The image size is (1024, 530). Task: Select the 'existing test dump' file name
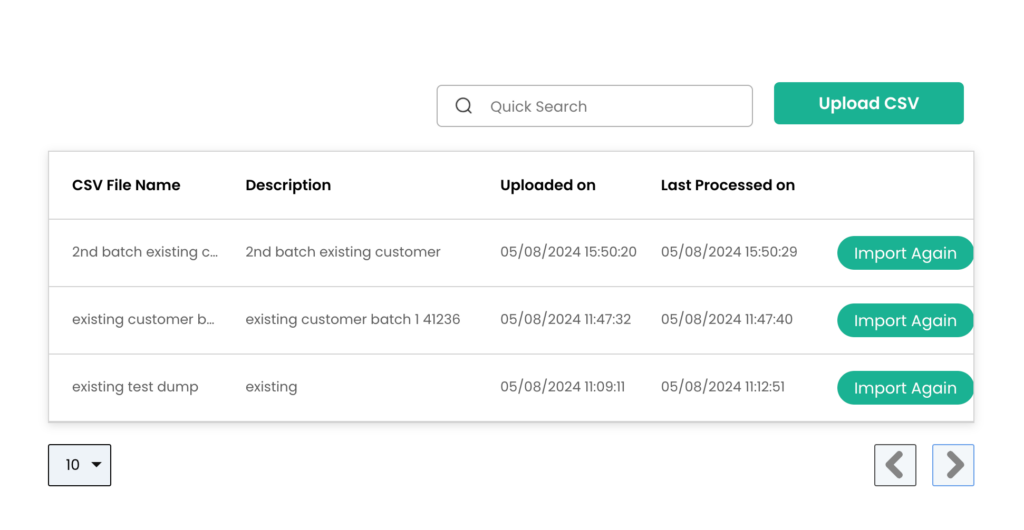(x=135, y=387)
